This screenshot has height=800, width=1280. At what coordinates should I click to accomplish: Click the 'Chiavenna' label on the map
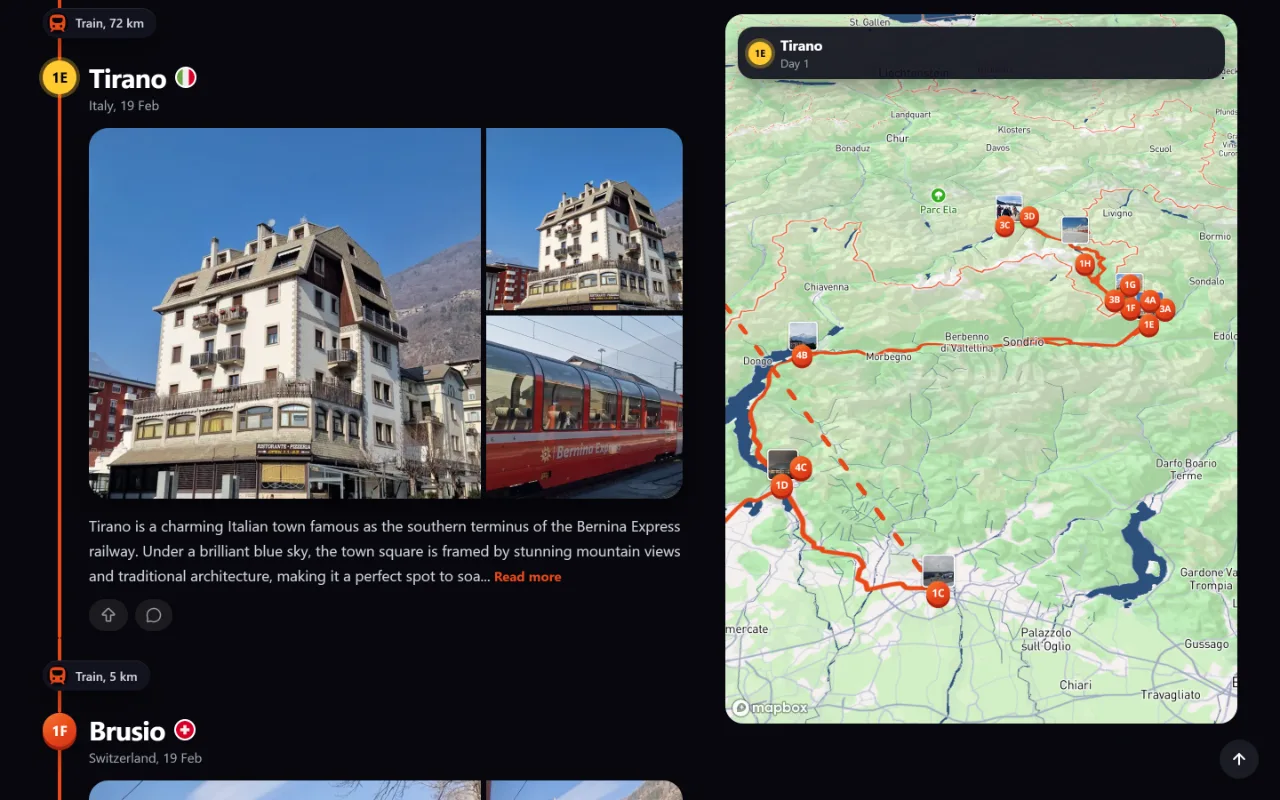[x=826, y=287]
